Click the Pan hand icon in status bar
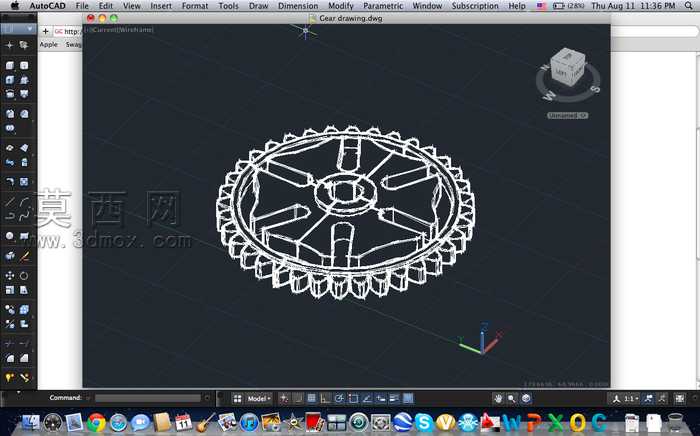 pyautogui.click(x=498, y=399)
